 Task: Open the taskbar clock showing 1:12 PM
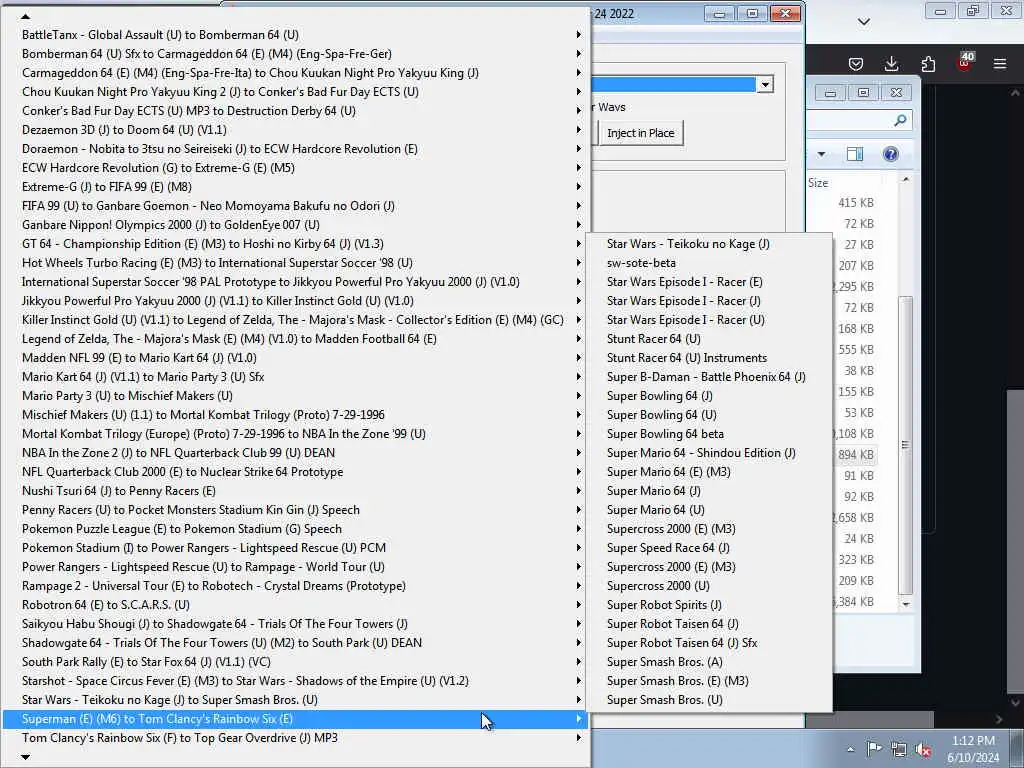point(973,749)
